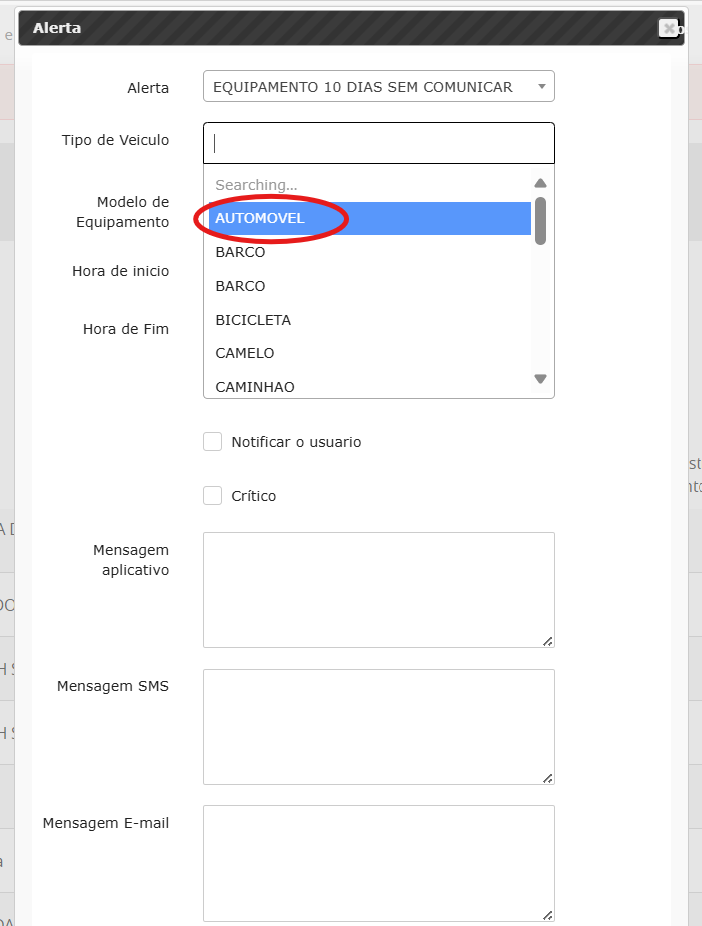Enable Notificar o usuario checkbox
702x926 pixels.
coord(213,442)
